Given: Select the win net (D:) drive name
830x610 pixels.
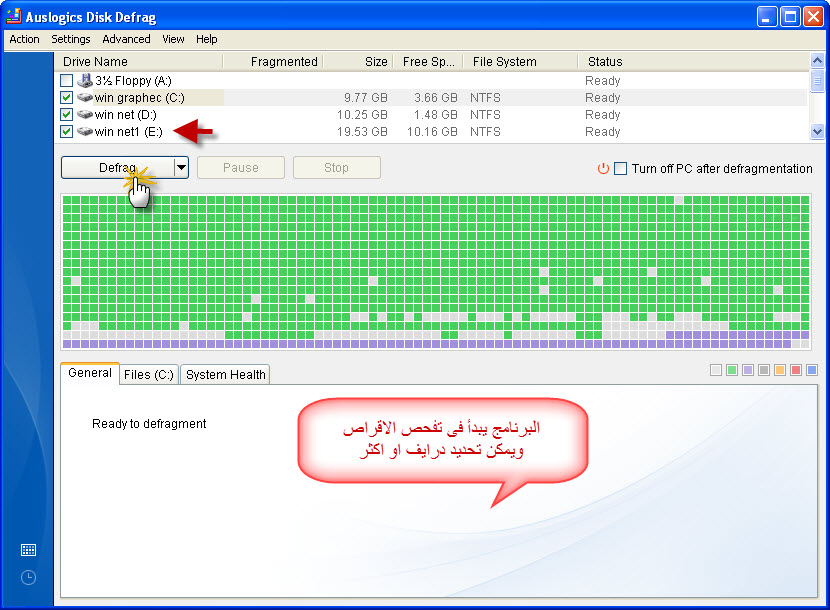Looking at the screenshot, I should [125, 114].
